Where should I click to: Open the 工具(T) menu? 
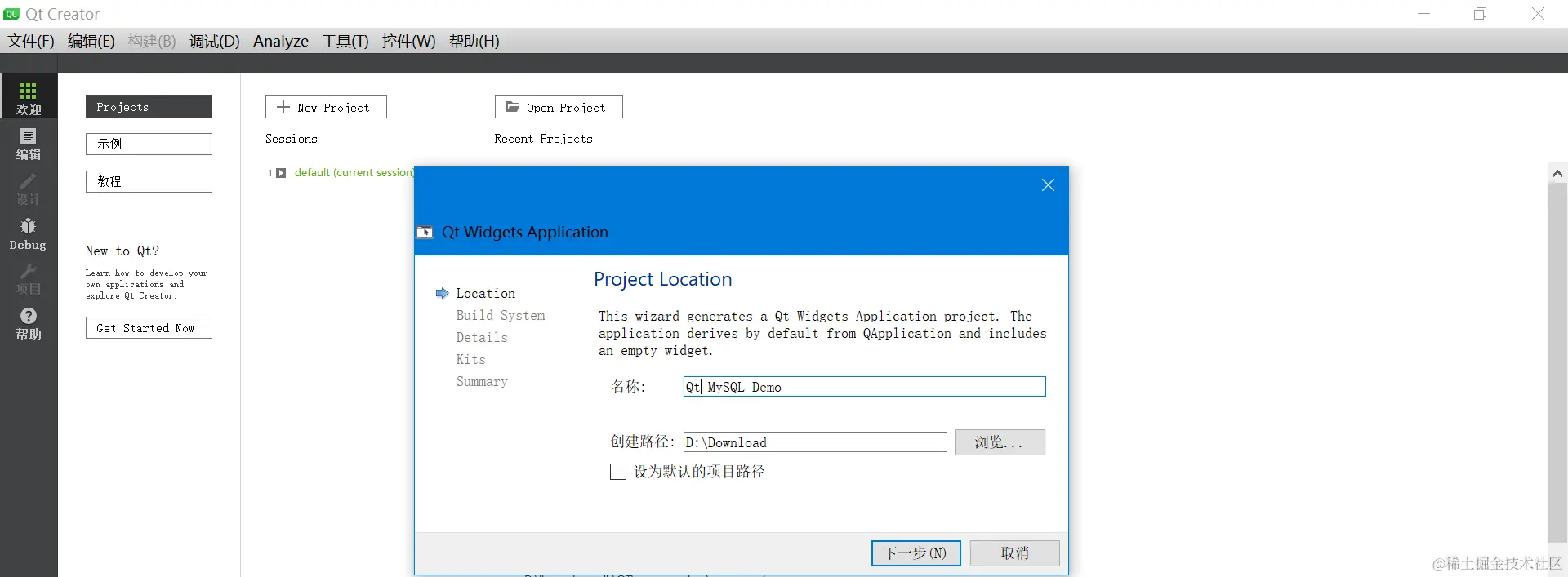coord(345,41)
